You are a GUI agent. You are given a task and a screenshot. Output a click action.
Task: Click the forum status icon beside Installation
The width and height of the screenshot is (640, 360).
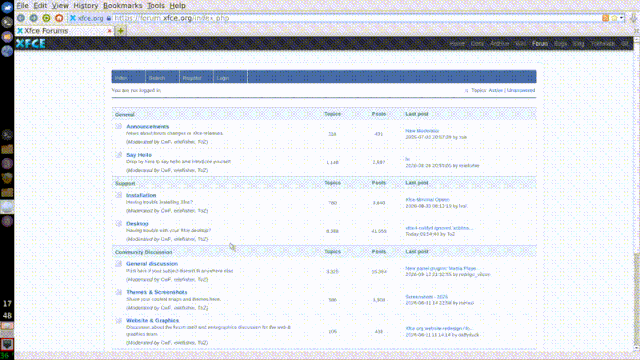pos(118,195)
